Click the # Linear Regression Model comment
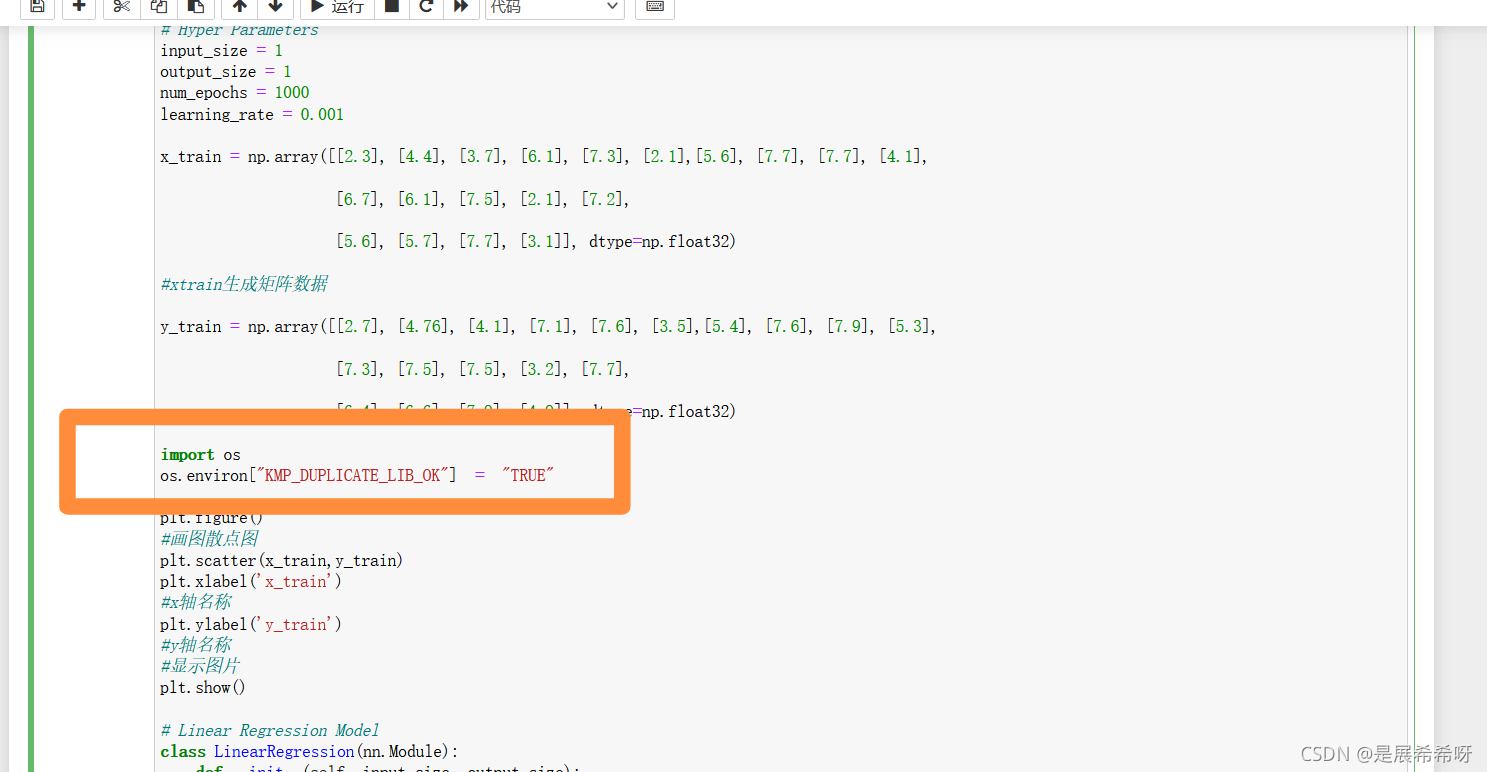Viewport: 1487px width, 772px height. (270, 731)
